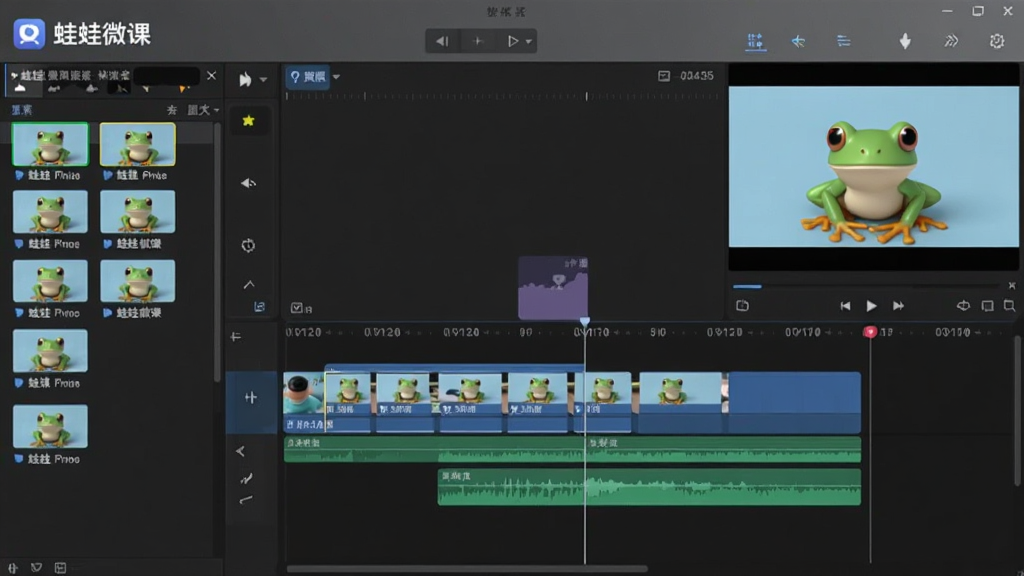The height and width of the screenshot is (576, 1024).
Task: Click the left chevron beside the audio track
Action: tap(240, 451)
